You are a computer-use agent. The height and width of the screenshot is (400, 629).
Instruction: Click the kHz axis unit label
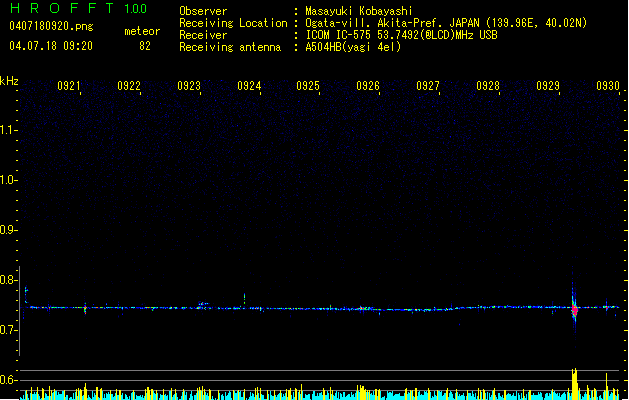tap(9, 81)
